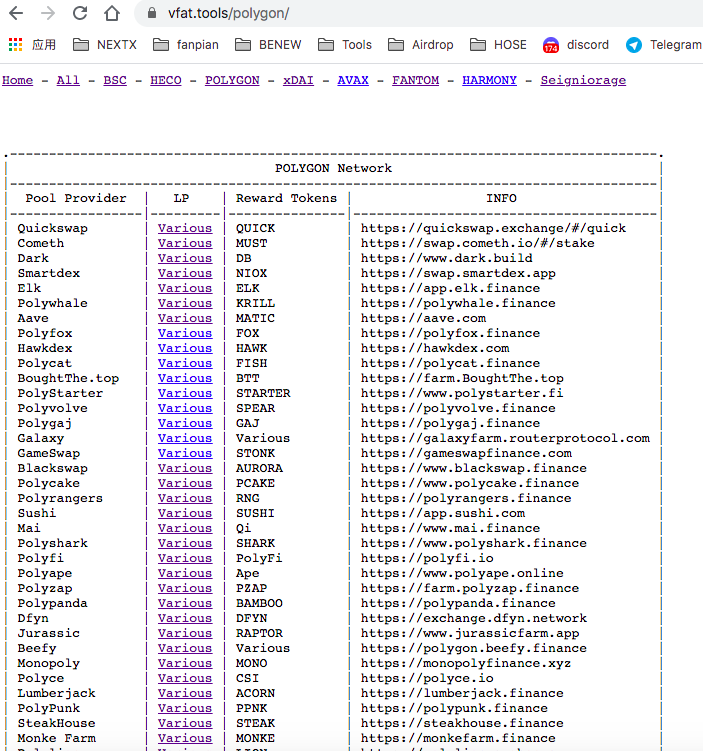This screenshot has height=751, width=703.
Task: Open Various LP link for BoughtThe.top
Action: coord(185,378)
